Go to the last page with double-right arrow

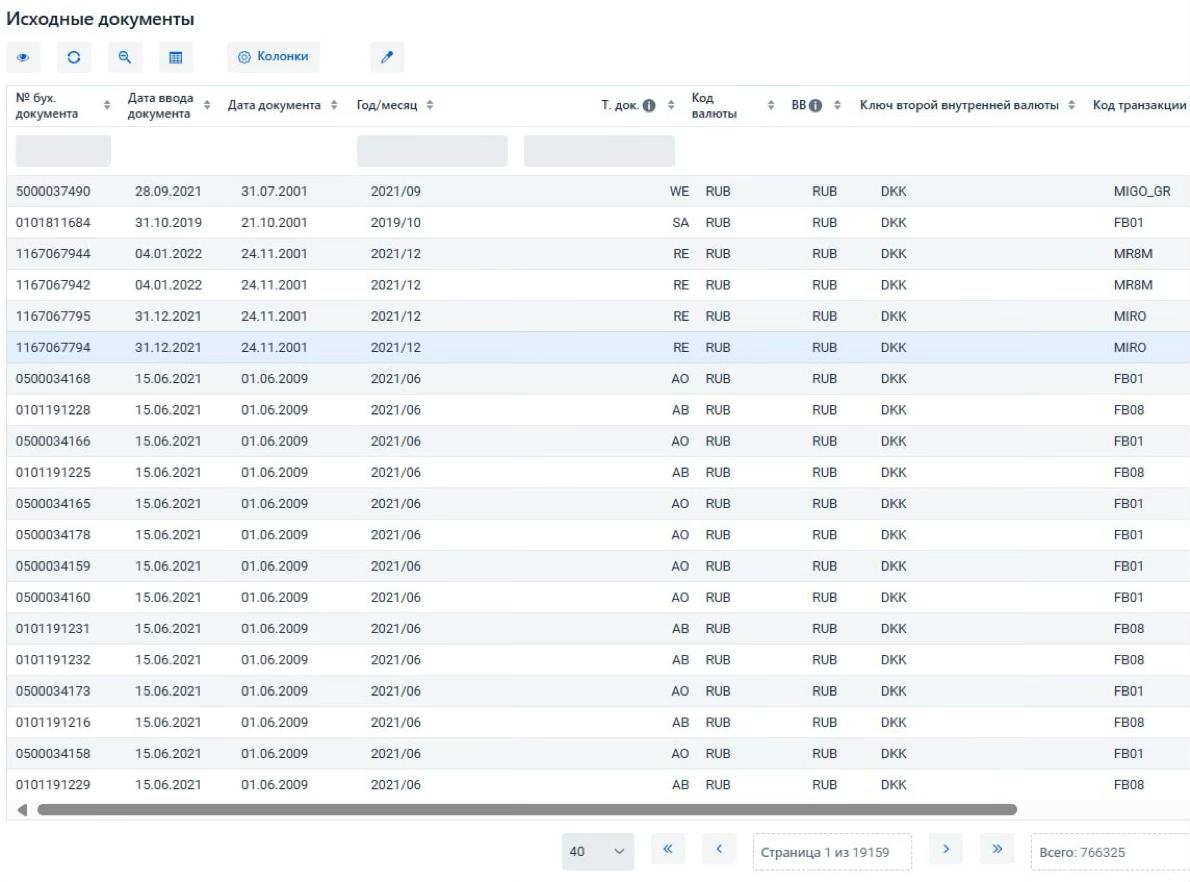996,851
